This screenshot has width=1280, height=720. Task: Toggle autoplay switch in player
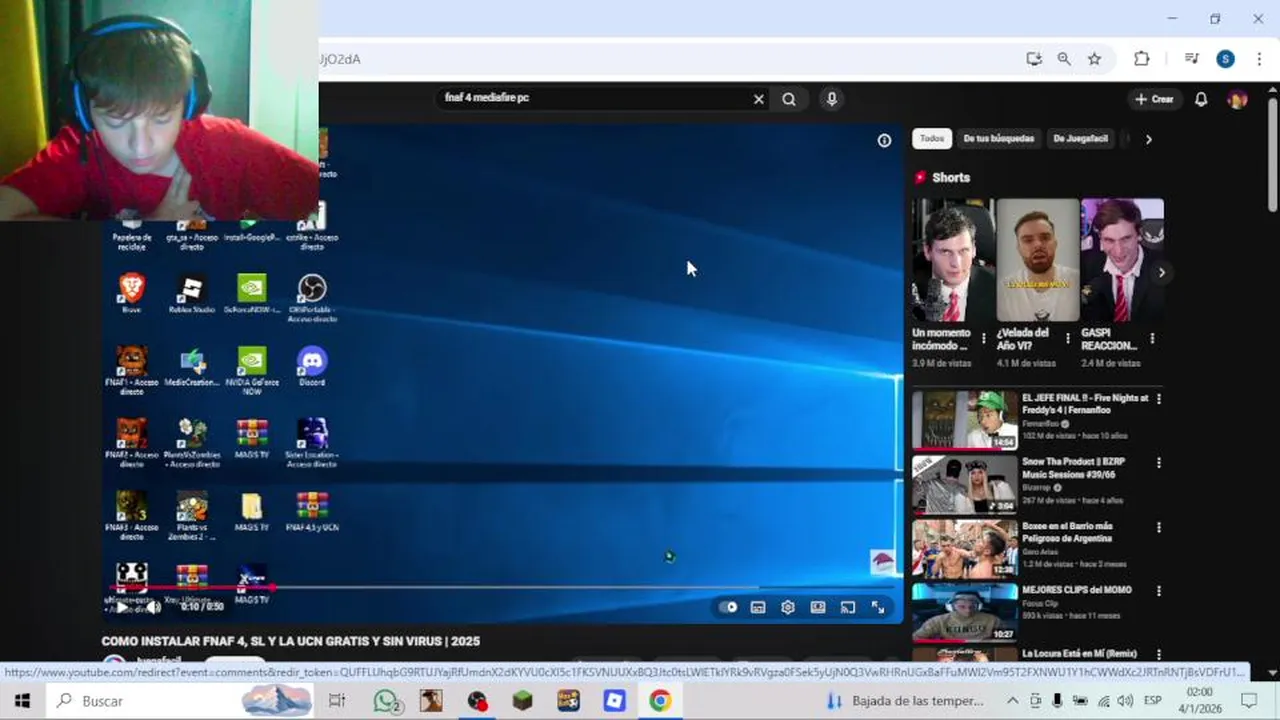[728, 607]
